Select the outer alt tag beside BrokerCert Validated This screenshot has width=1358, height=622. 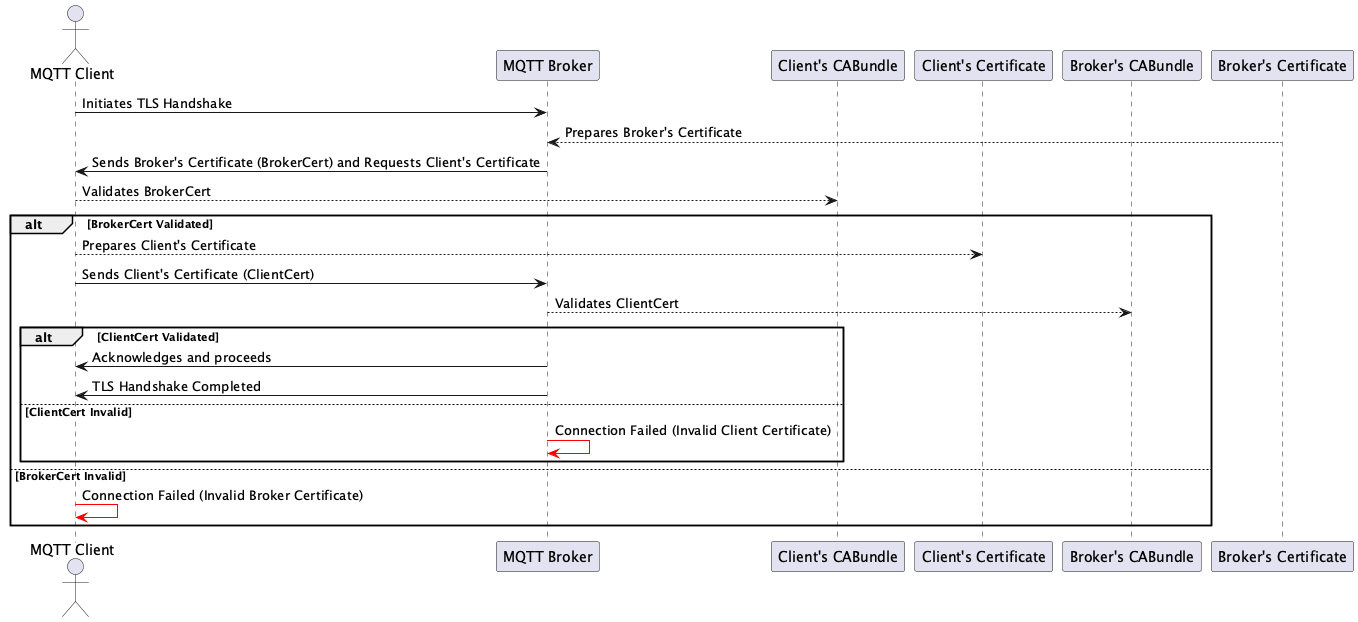click(x=39, y=225)
